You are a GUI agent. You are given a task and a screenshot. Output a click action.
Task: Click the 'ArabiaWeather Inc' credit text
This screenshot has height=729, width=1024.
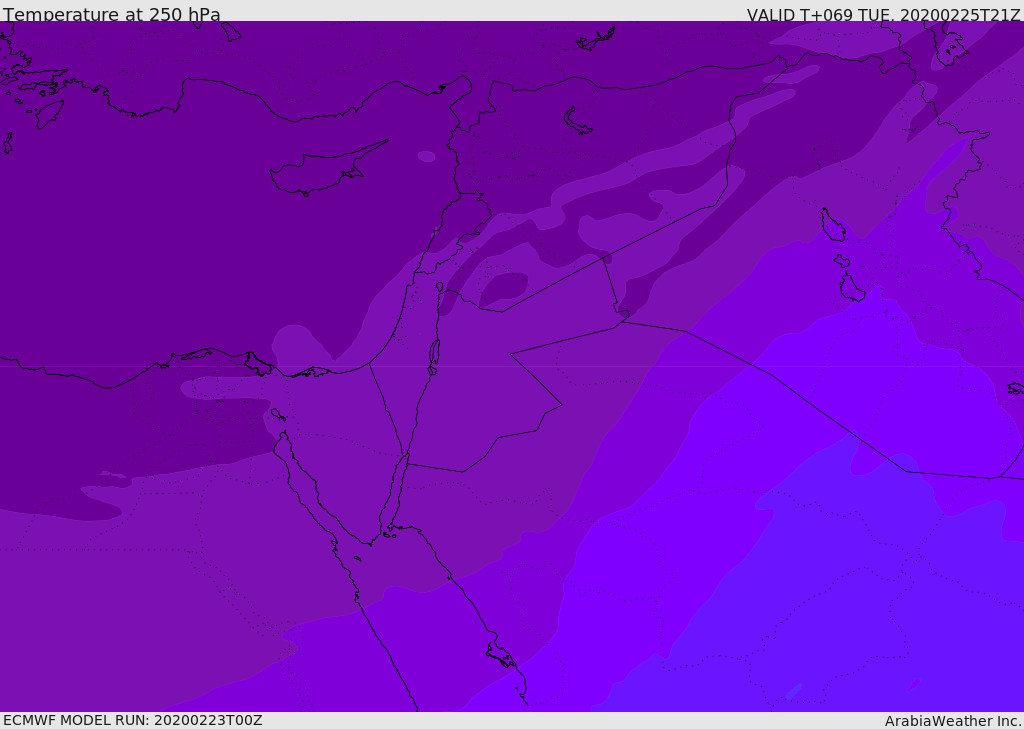pyautogui.click(x=953, y=721)
